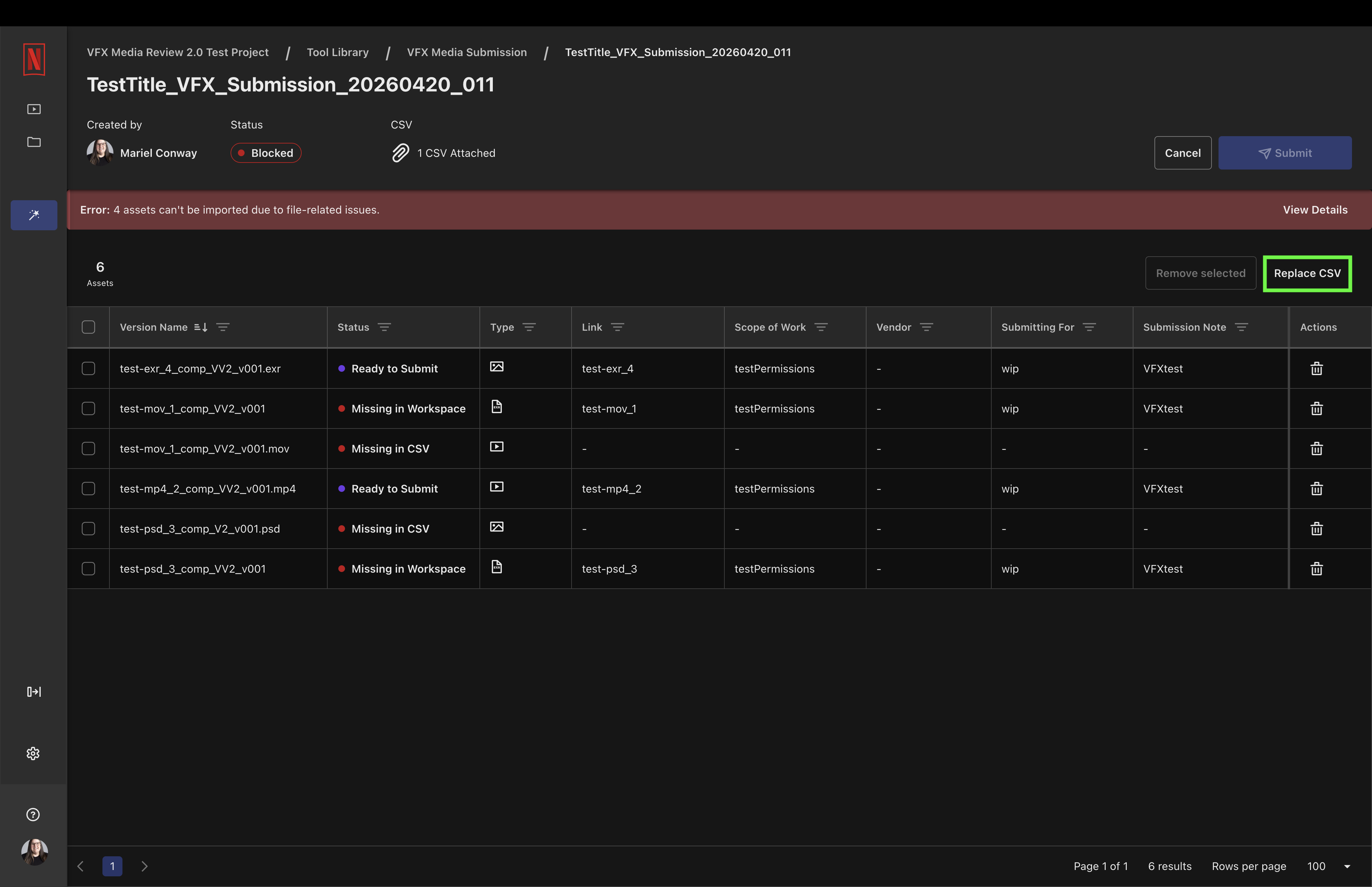Open Status column filter

coord(384,327)
